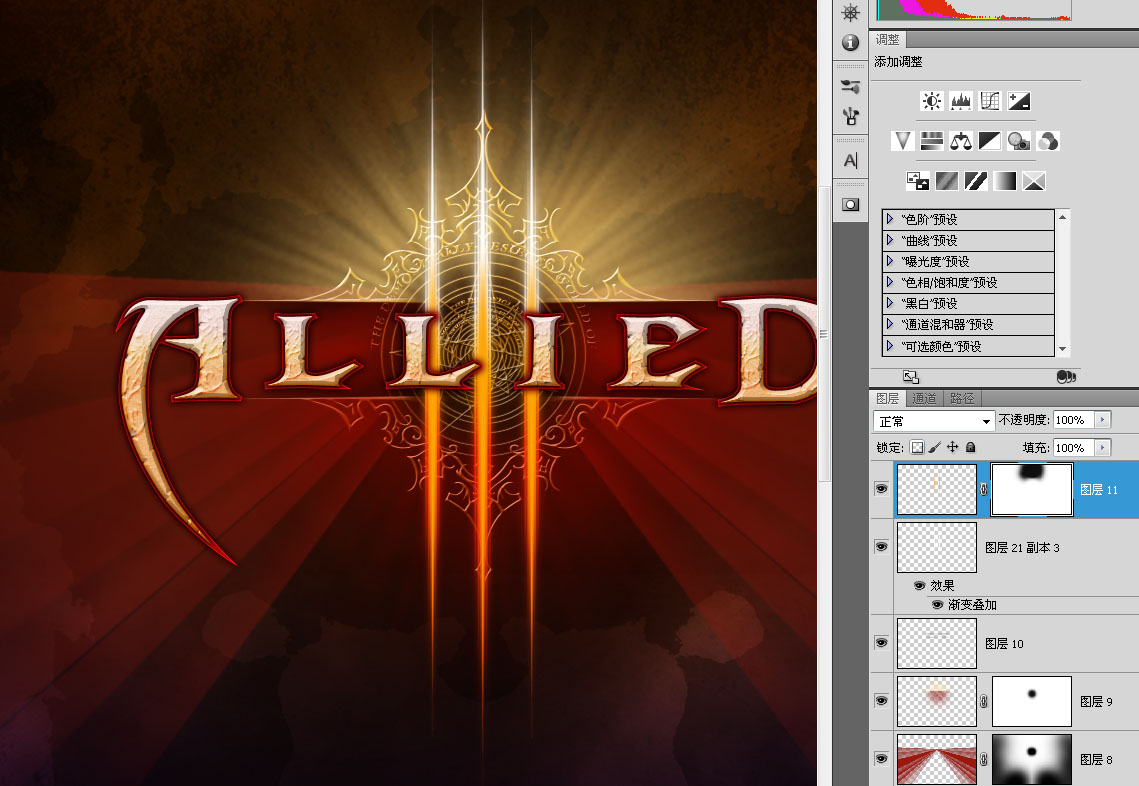
Task: Open the Clone Source/tool presets icon
Action: (x=851, y=116)
